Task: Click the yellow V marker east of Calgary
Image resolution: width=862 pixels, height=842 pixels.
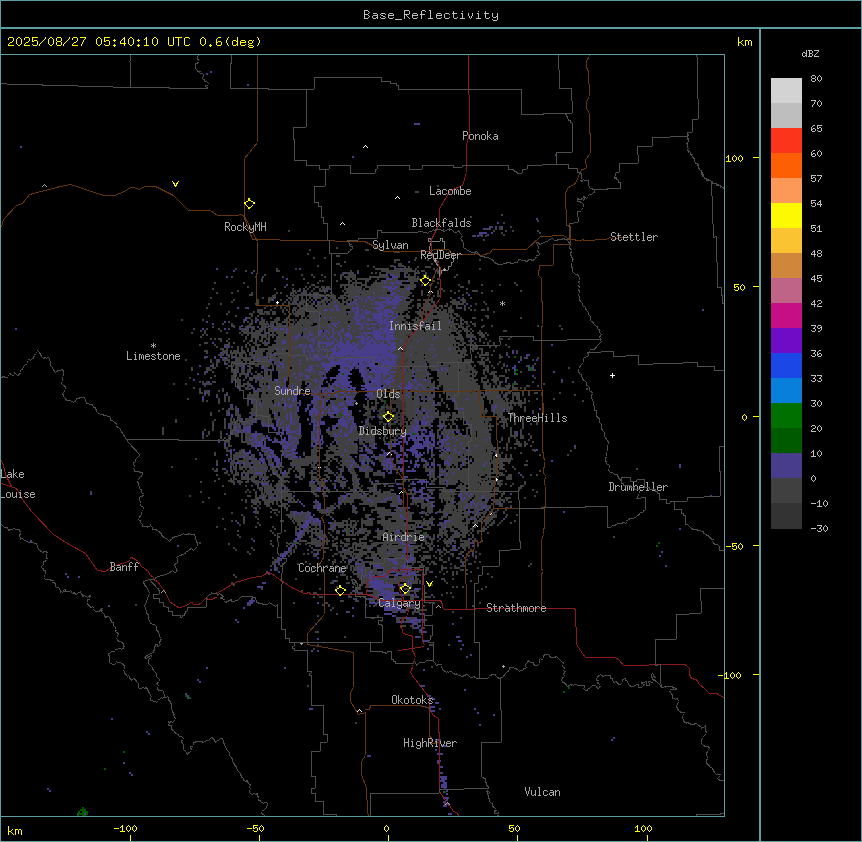Action: 429,584
